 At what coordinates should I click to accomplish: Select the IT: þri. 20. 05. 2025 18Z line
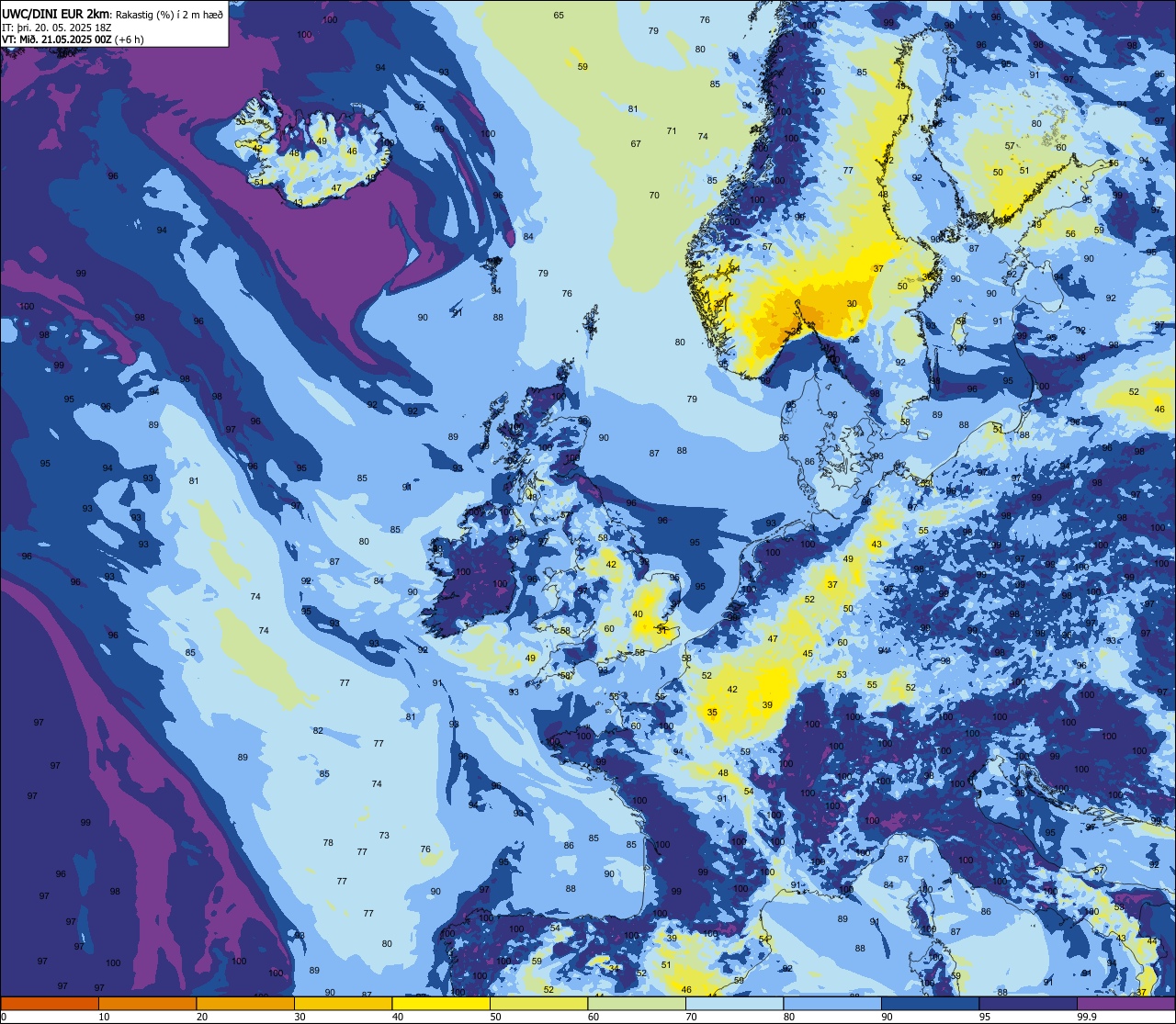[x=57, y=28]
